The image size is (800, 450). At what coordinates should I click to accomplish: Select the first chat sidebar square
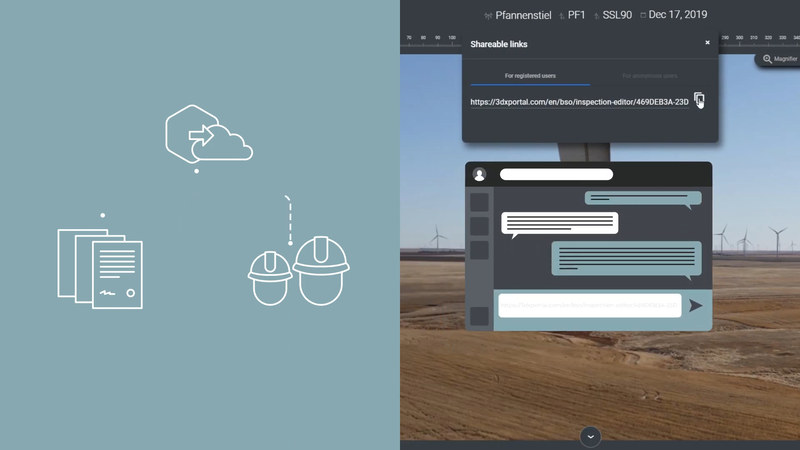click(x=480, y=202)
